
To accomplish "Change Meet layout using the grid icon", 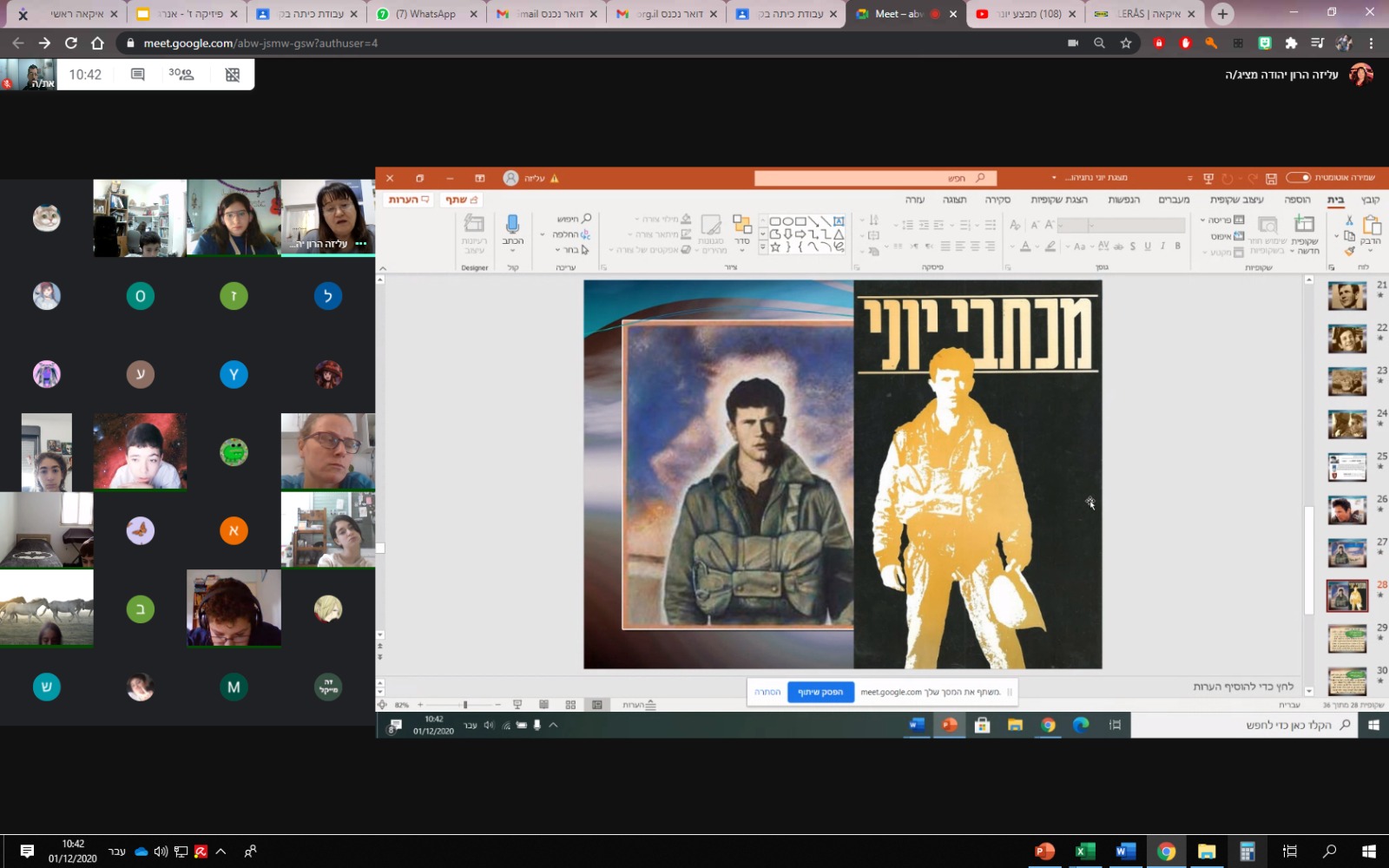I will 233,75.
